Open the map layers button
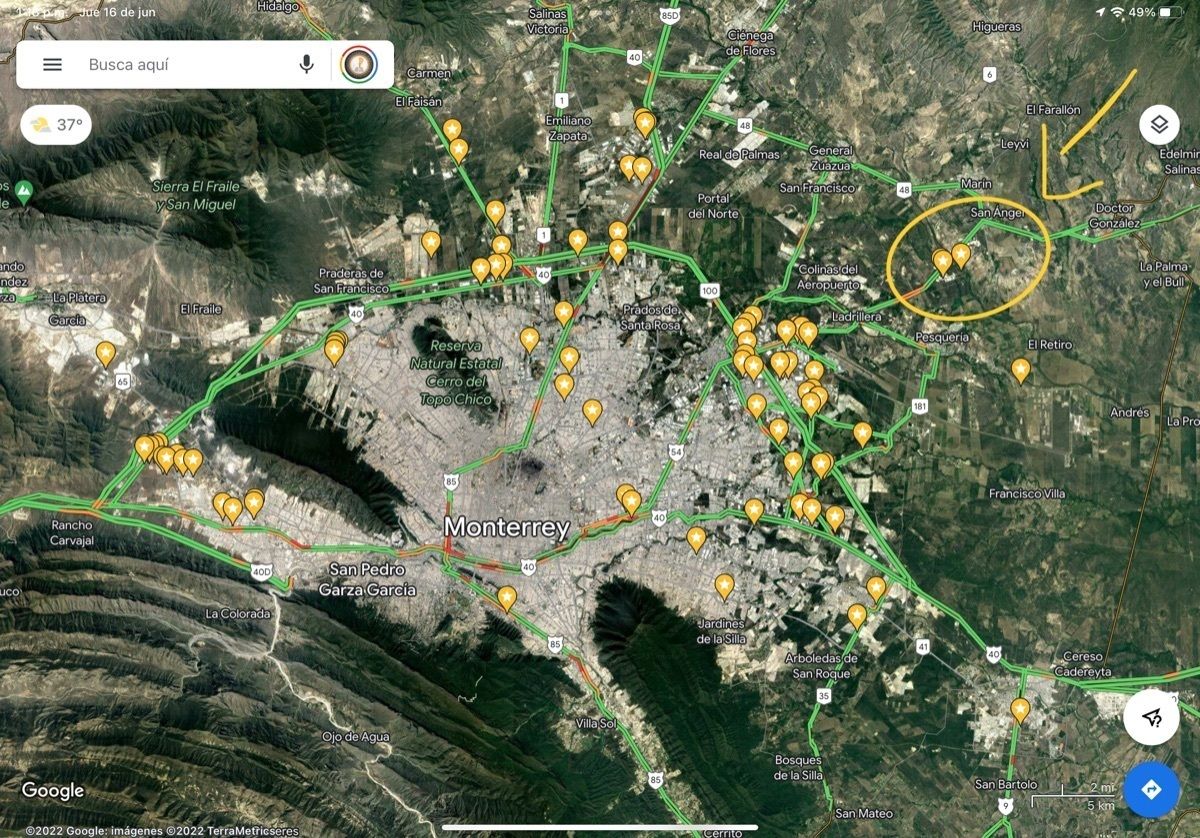 point(1158,125)
